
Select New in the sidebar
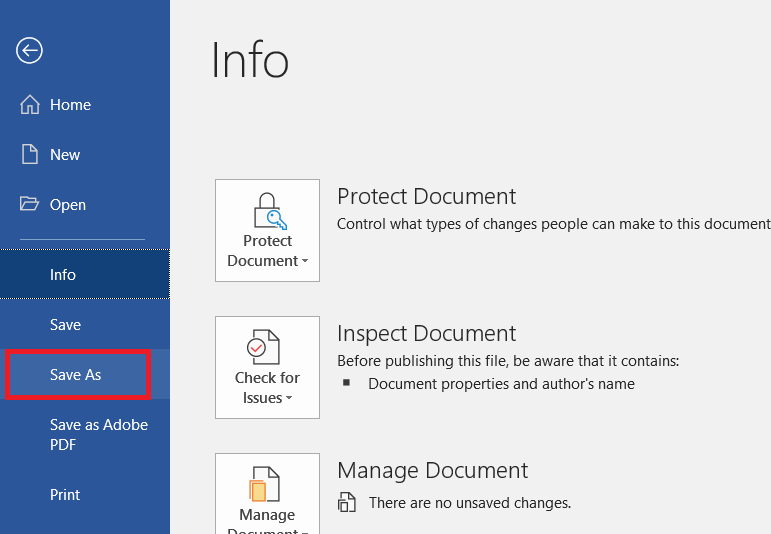(85, 154)
